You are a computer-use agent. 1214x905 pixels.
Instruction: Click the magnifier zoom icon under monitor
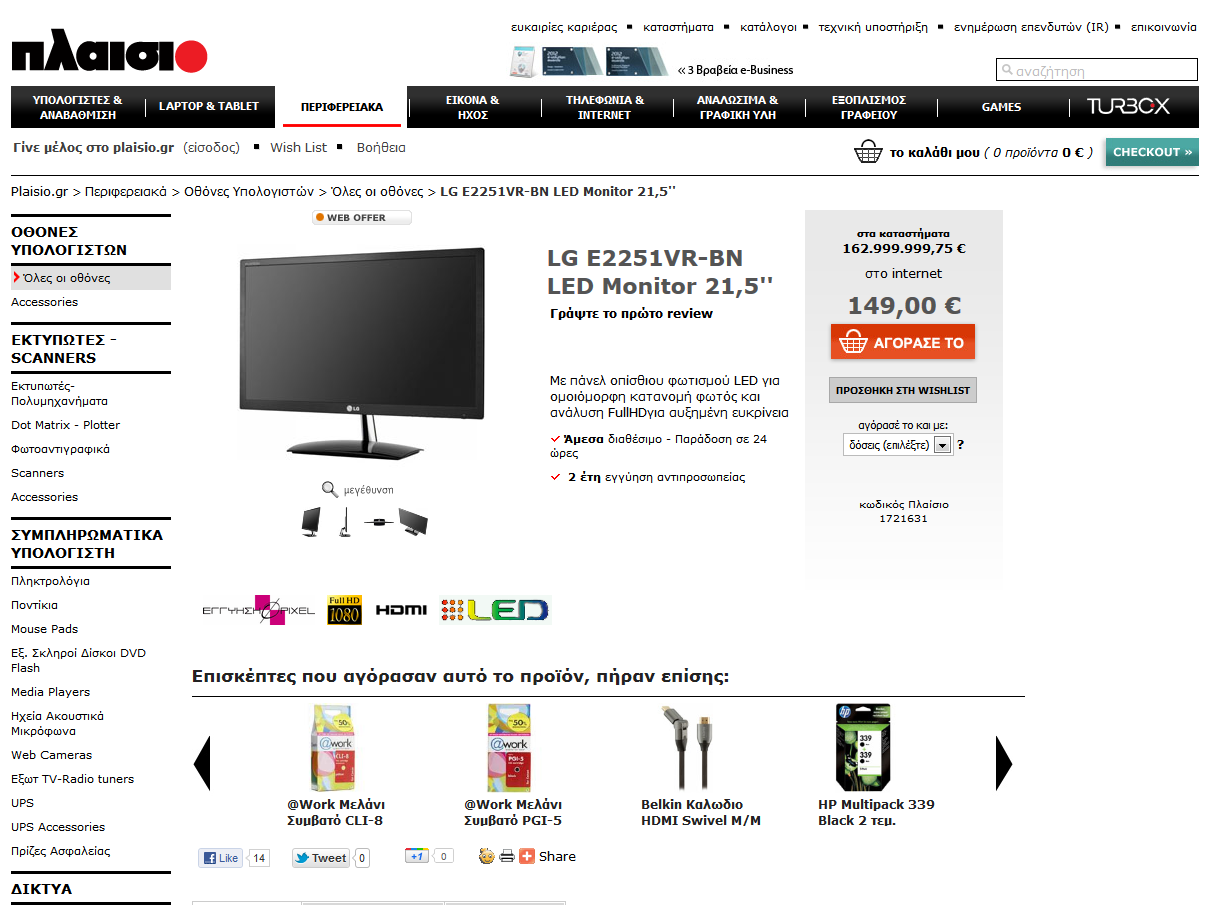[329, 489]
